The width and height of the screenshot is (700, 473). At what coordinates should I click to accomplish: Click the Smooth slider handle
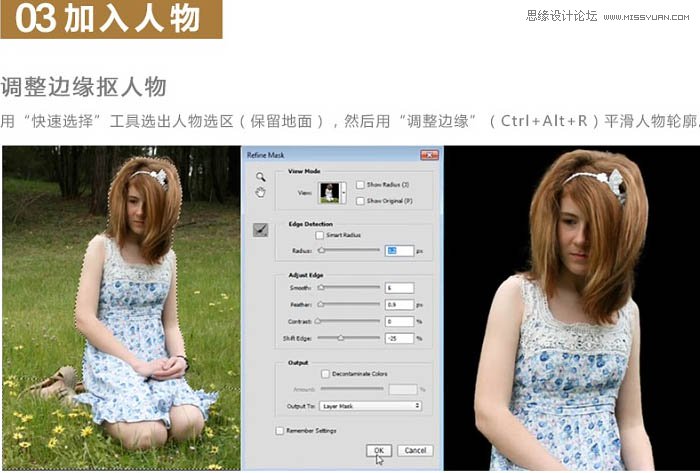coord(322,288)
